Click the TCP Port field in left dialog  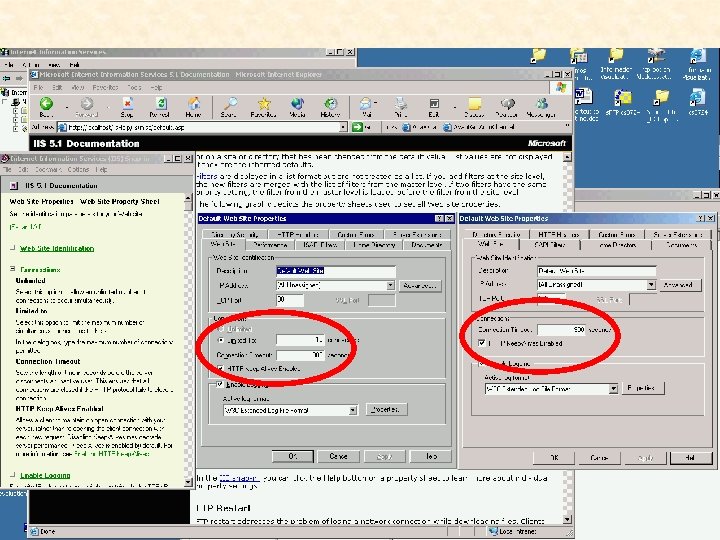click(x=290, y=300)
